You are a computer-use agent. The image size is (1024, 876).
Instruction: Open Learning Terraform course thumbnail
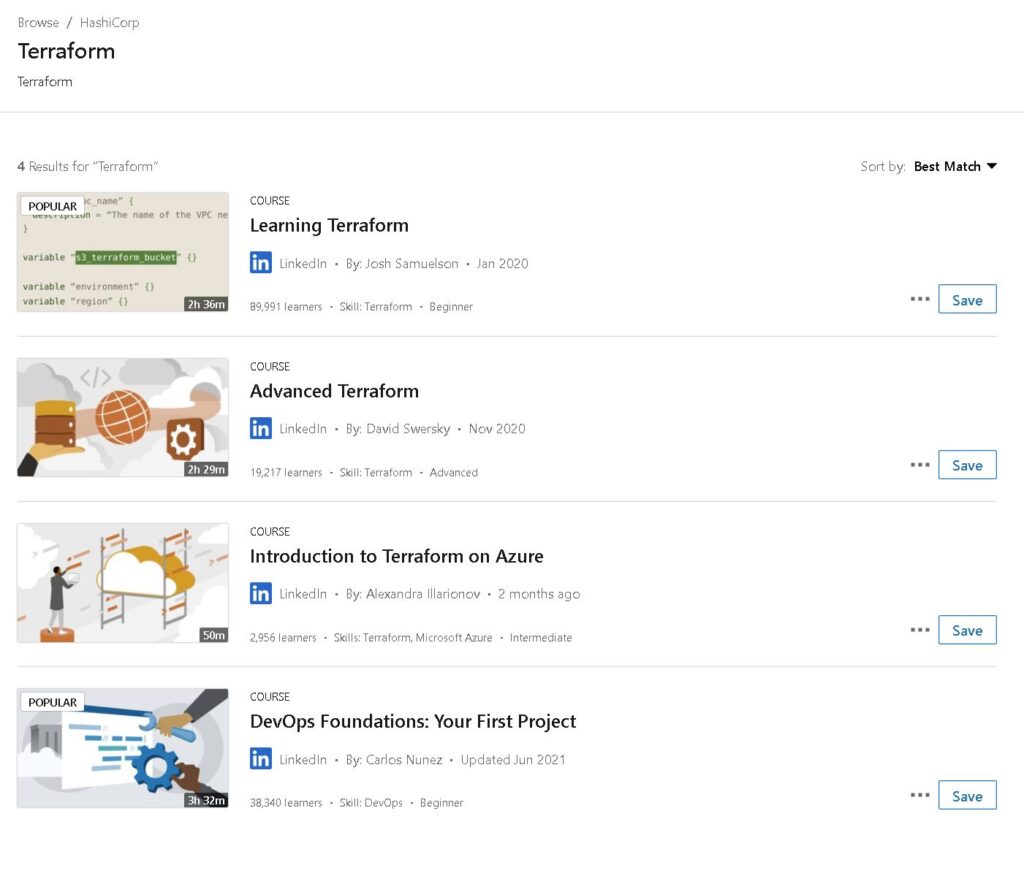tap(123, 251)
